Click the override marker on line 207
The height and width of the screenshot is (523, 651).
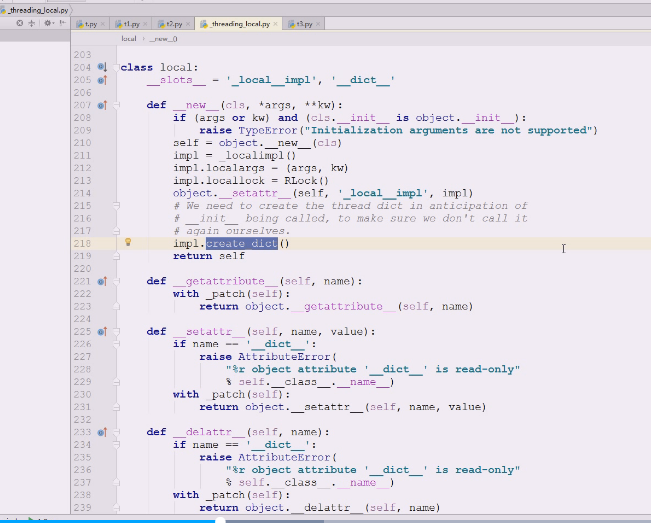[x=102, y=105]
